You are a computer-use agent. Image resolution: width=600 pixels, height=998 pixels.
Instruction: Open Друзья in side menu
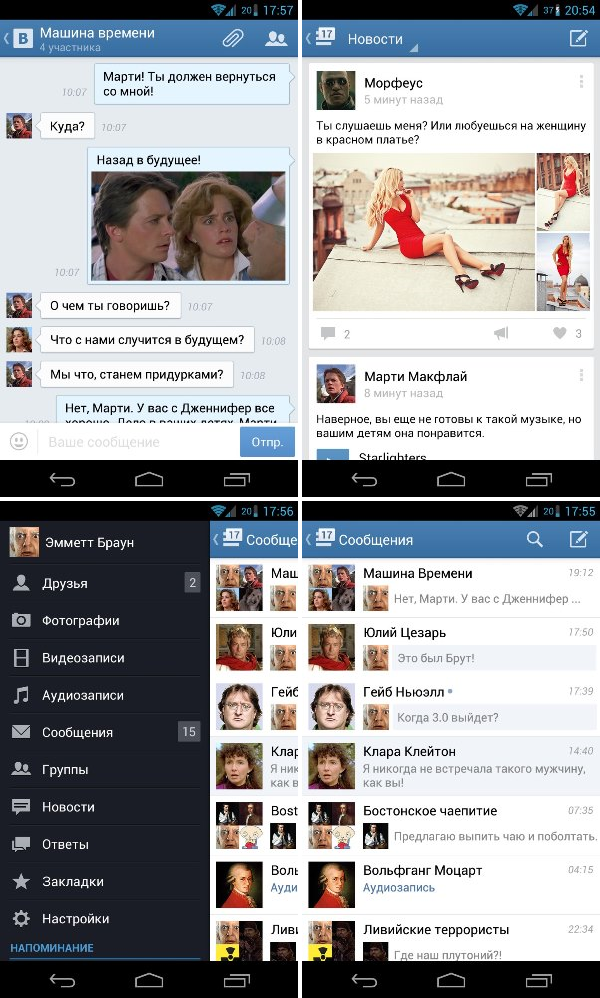(x=105, y=583)
